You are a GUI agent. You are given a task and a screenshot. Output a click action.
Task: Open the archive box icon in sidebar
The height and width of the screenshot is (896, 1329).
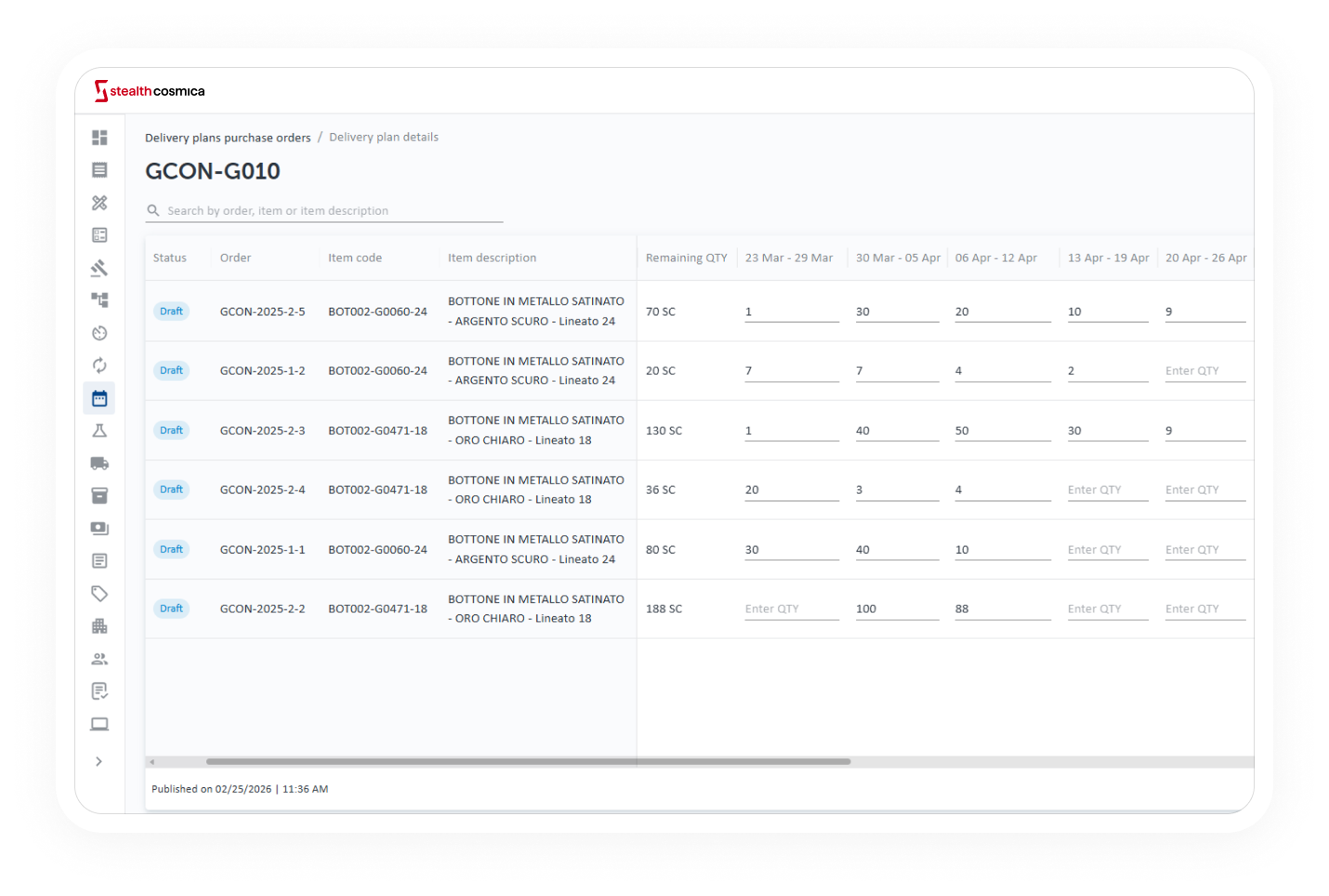tap(99, 495)
